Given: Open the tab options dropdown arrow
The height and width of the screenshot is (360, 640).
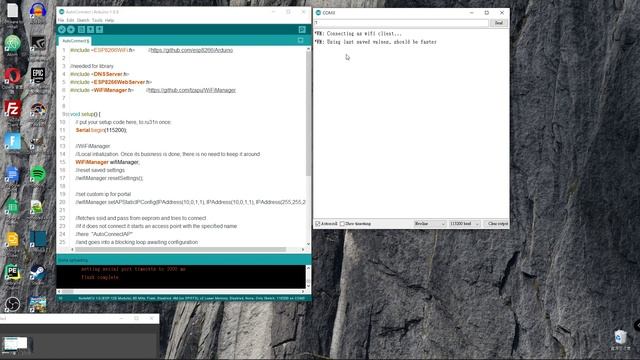Looking at the screenshot, I should tap(300, 40).
